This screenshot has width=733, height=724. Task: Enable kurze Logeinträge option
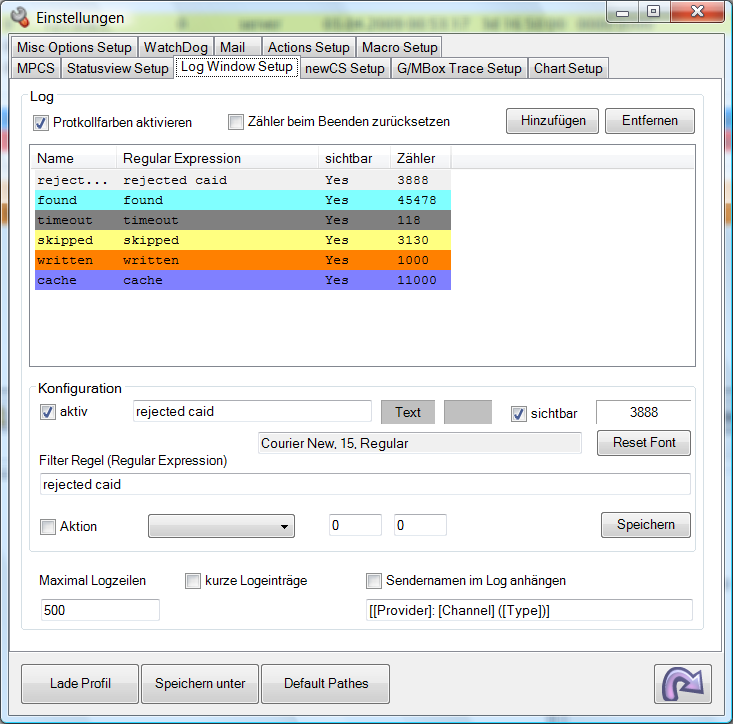point(193,580)
